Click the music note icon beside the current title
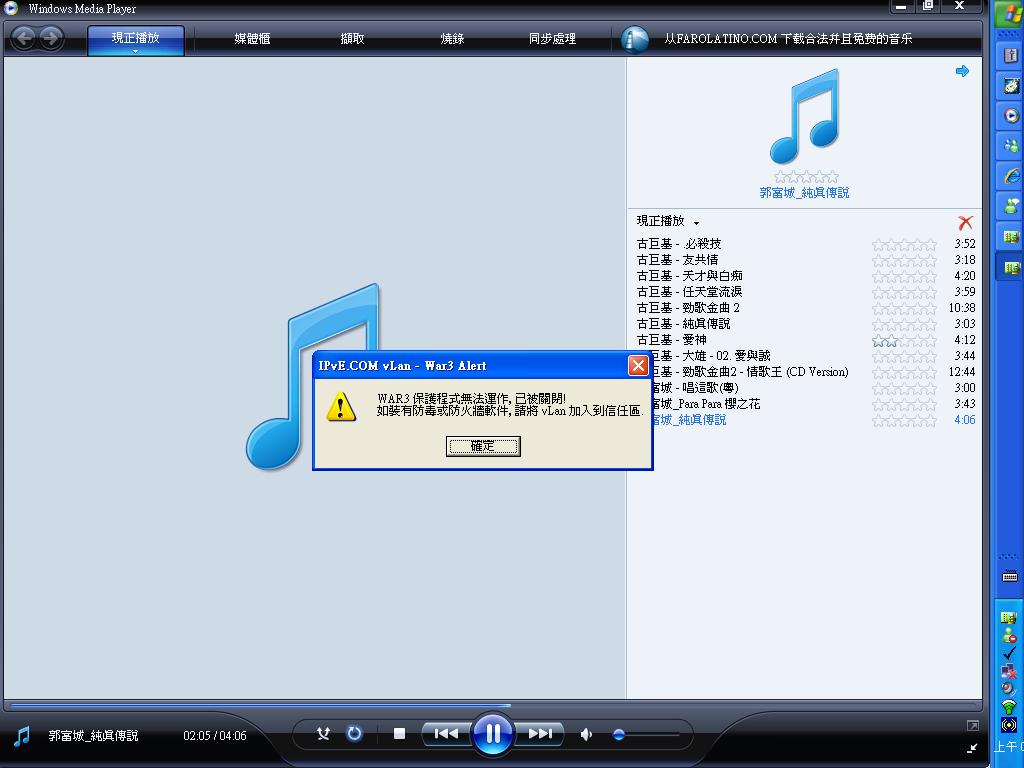The height and width of the screenshot is (768, 1024). coord(22,736)
